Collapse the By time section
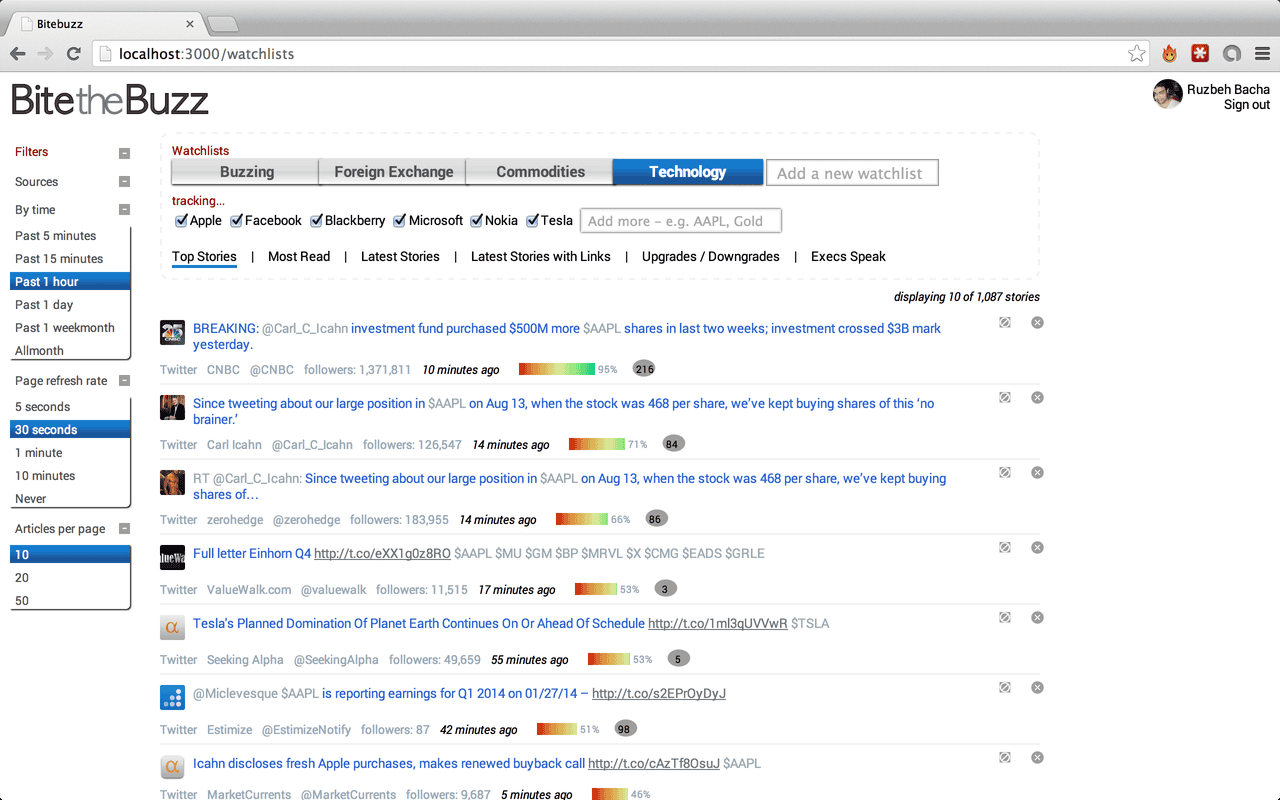Viewport: 1280px width, 800px height. tap(124, 210)
